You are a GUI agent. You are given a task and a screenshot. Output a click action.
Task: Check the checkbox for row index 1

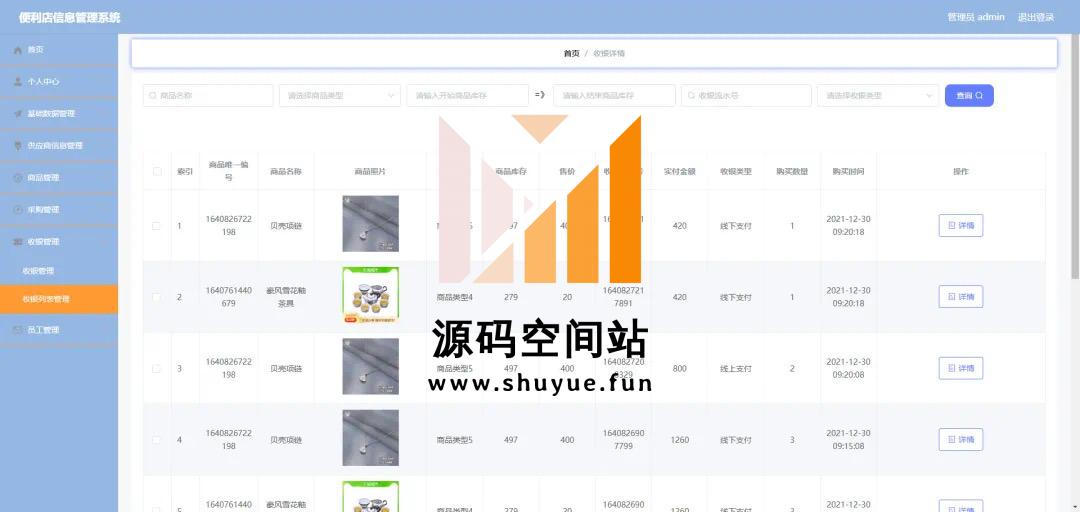click(x=156, y=226)
